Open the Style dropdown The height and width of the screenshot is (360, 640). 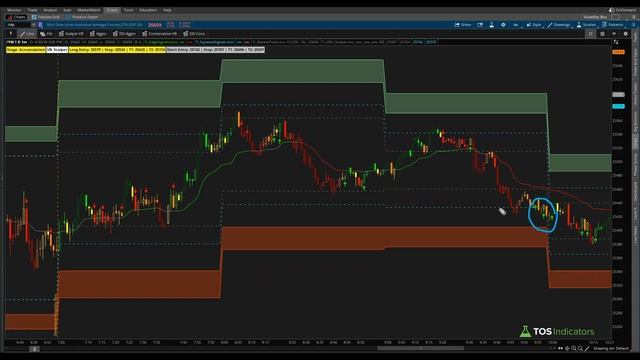[x=534, y=25]
